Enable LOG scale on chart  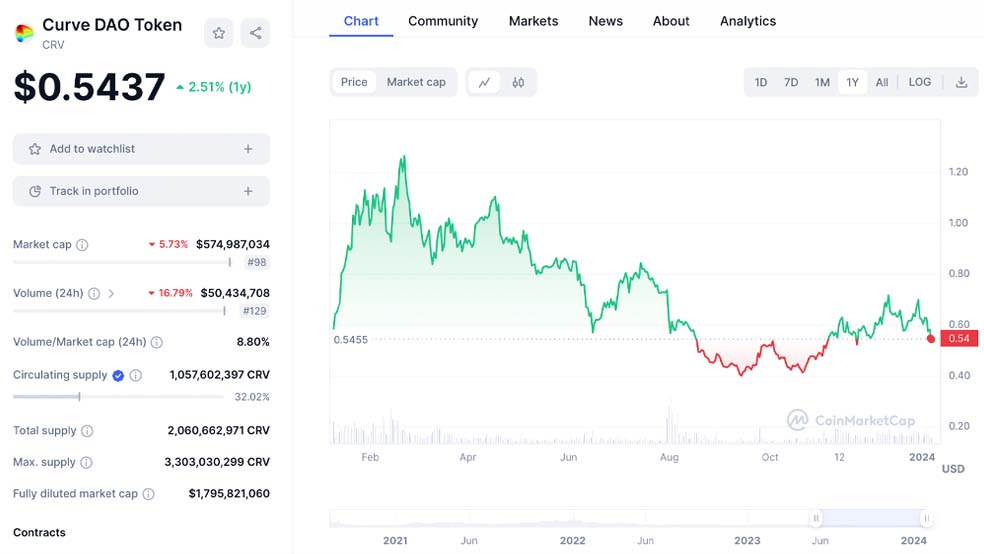pyautogui.click(x=919, y=82)
